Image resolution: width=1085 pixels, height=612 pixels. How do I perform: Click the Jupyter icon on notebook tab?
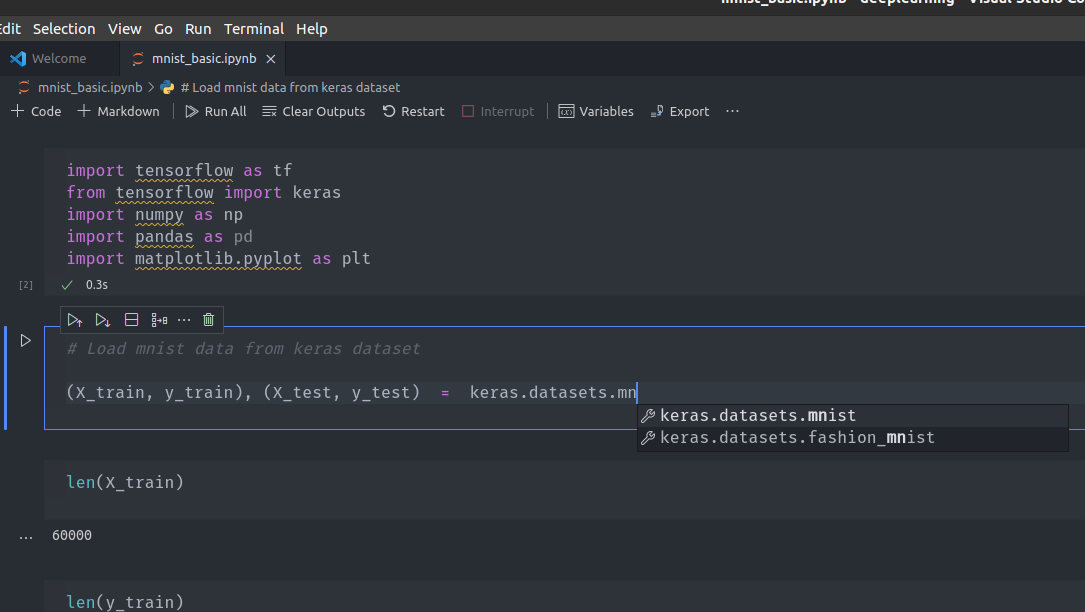138,59
